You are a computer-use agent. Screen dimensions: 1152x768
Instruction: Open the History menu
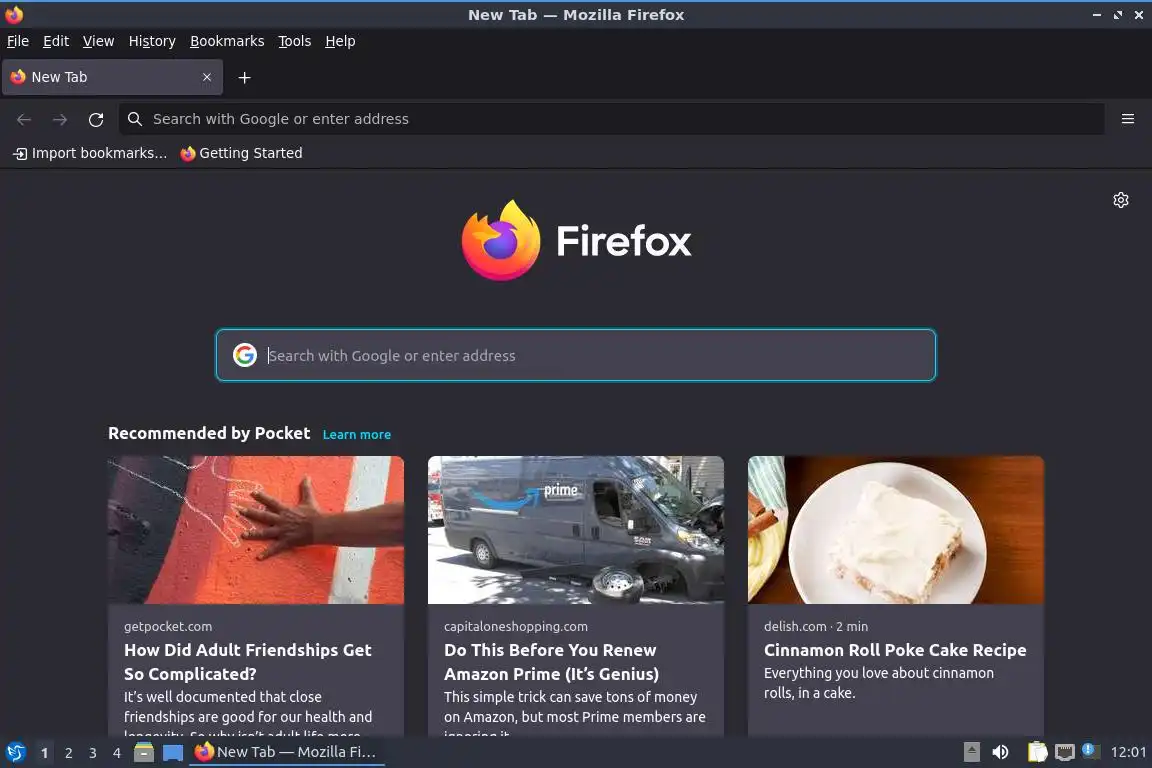point(152,41)
